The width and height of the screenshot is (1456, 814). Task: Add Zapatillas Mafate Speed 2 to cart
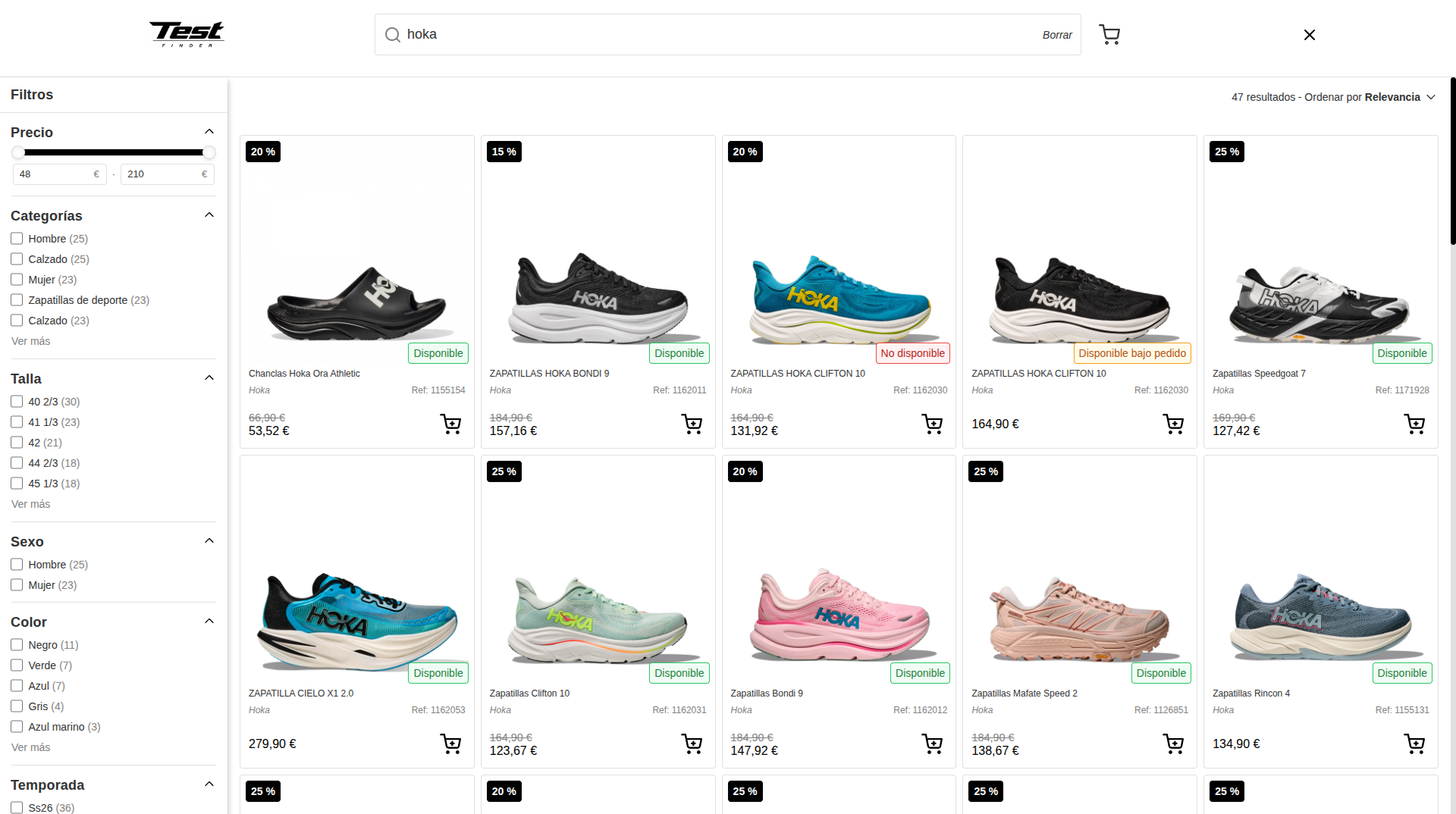[x=1174, y=744]
